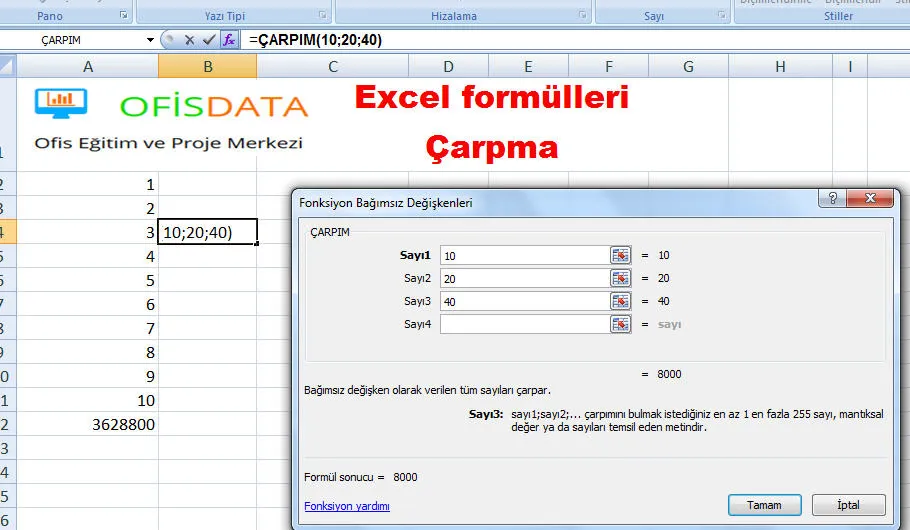Expand the Hizalama group dialog launcher
This screenshot has height=530, width=910.
click(x=584, y=15)
